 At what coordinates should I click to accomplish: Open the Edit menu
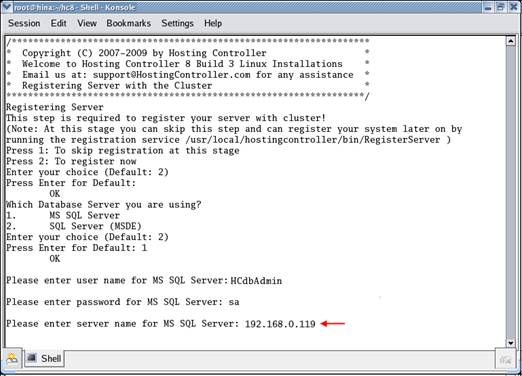58,23
